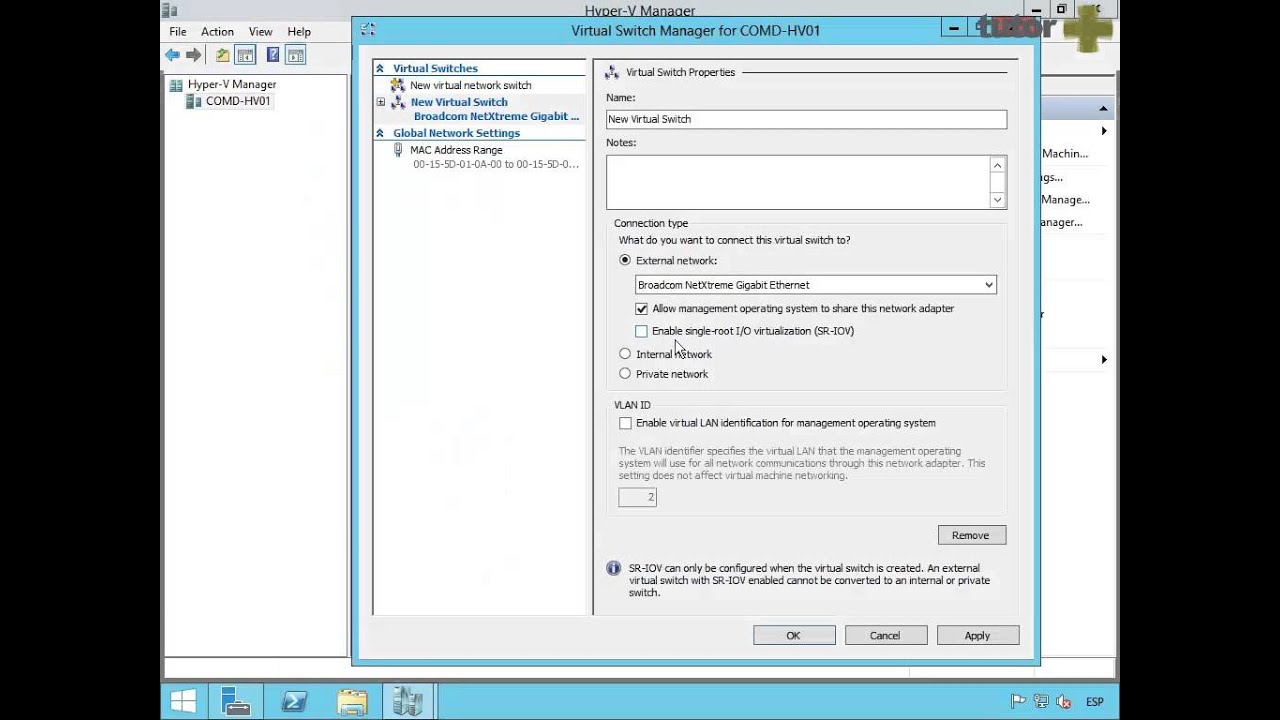Viewport: 1280px width, 720px height.
Task: Select the Private network radio button
Action: (625, 374)
